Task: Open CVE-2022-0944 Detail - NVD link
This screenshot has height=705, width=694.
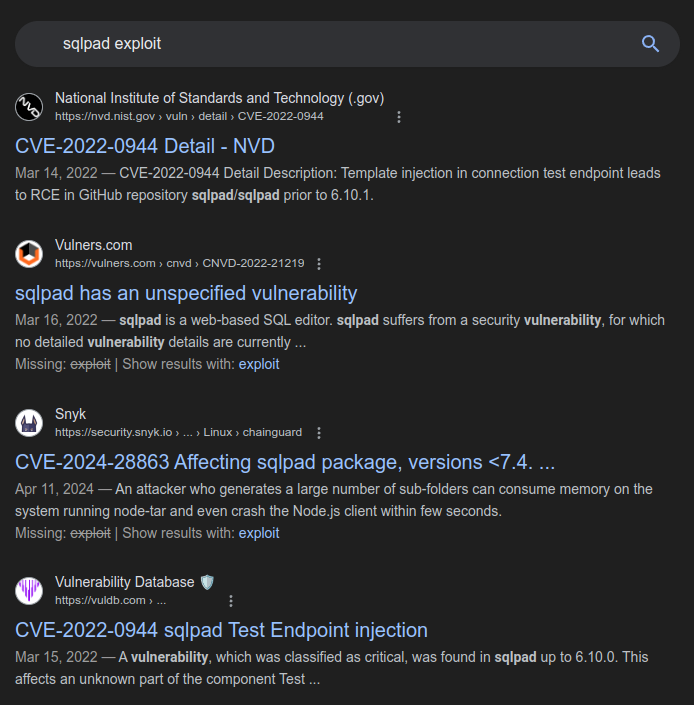Action: click(x=145, y=146)
